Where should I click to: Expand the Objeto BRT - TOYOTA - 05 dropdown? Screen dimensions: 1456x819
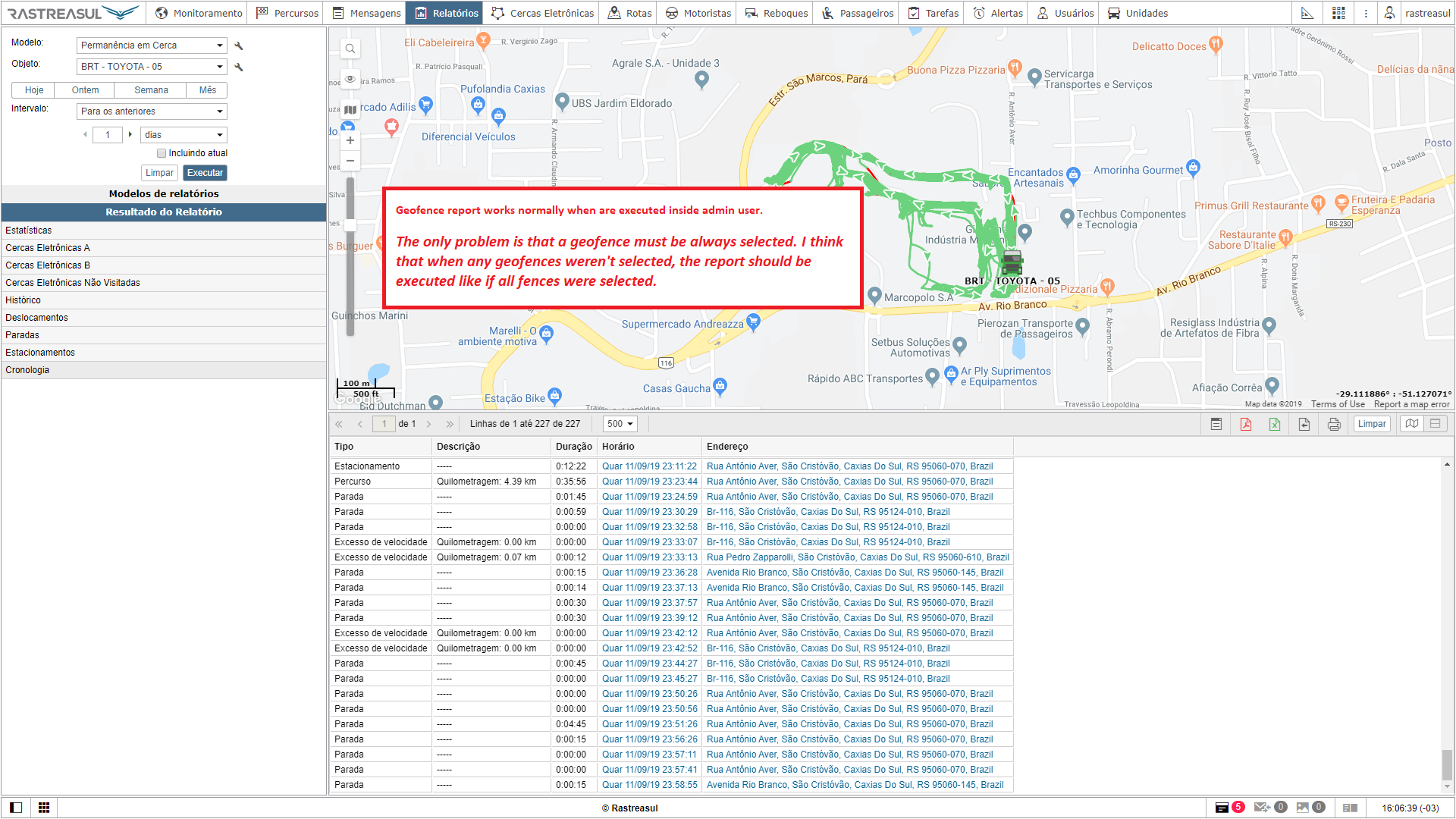(x=152, y=67)
